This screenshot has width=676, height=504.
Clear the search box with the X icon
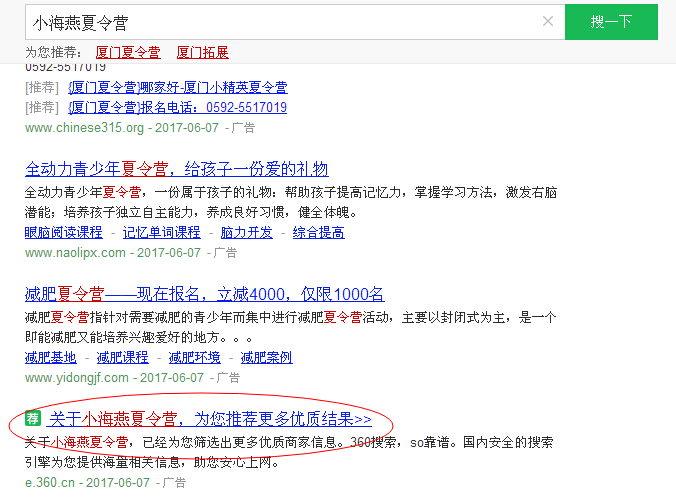pos(548,21)
